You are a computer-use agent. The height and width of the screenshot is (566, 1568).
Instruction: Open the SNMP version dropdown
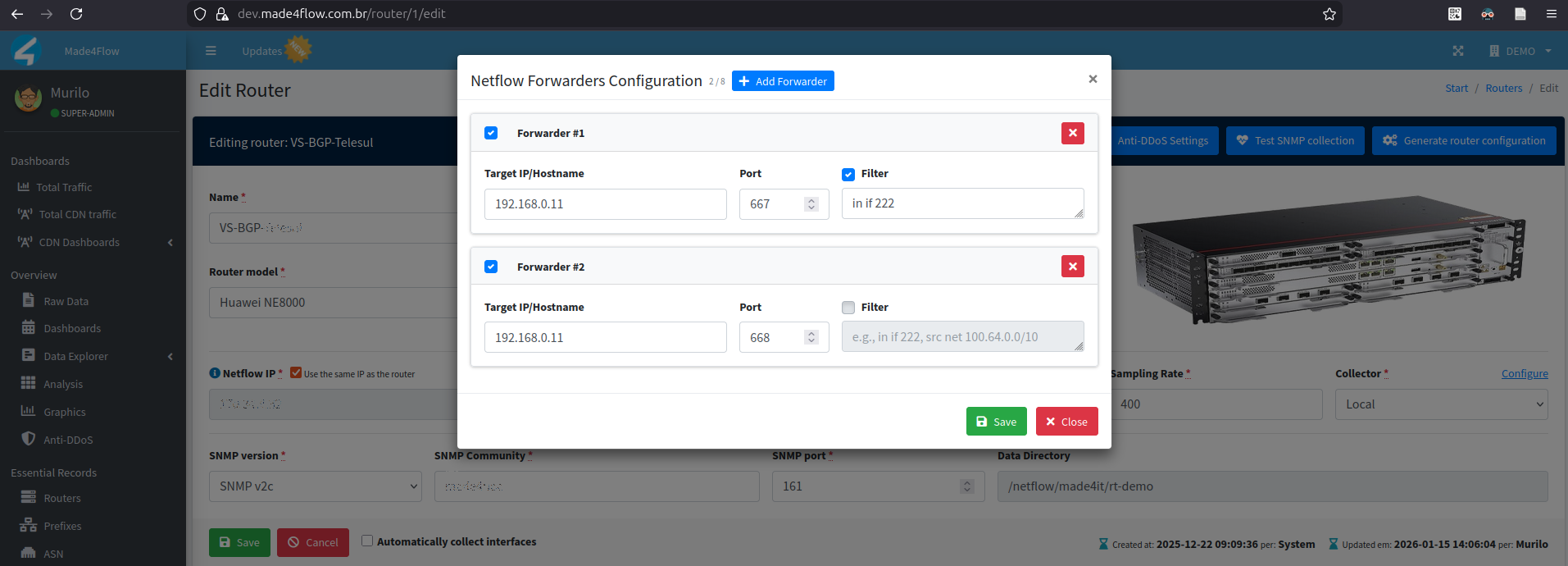(315, 486)
